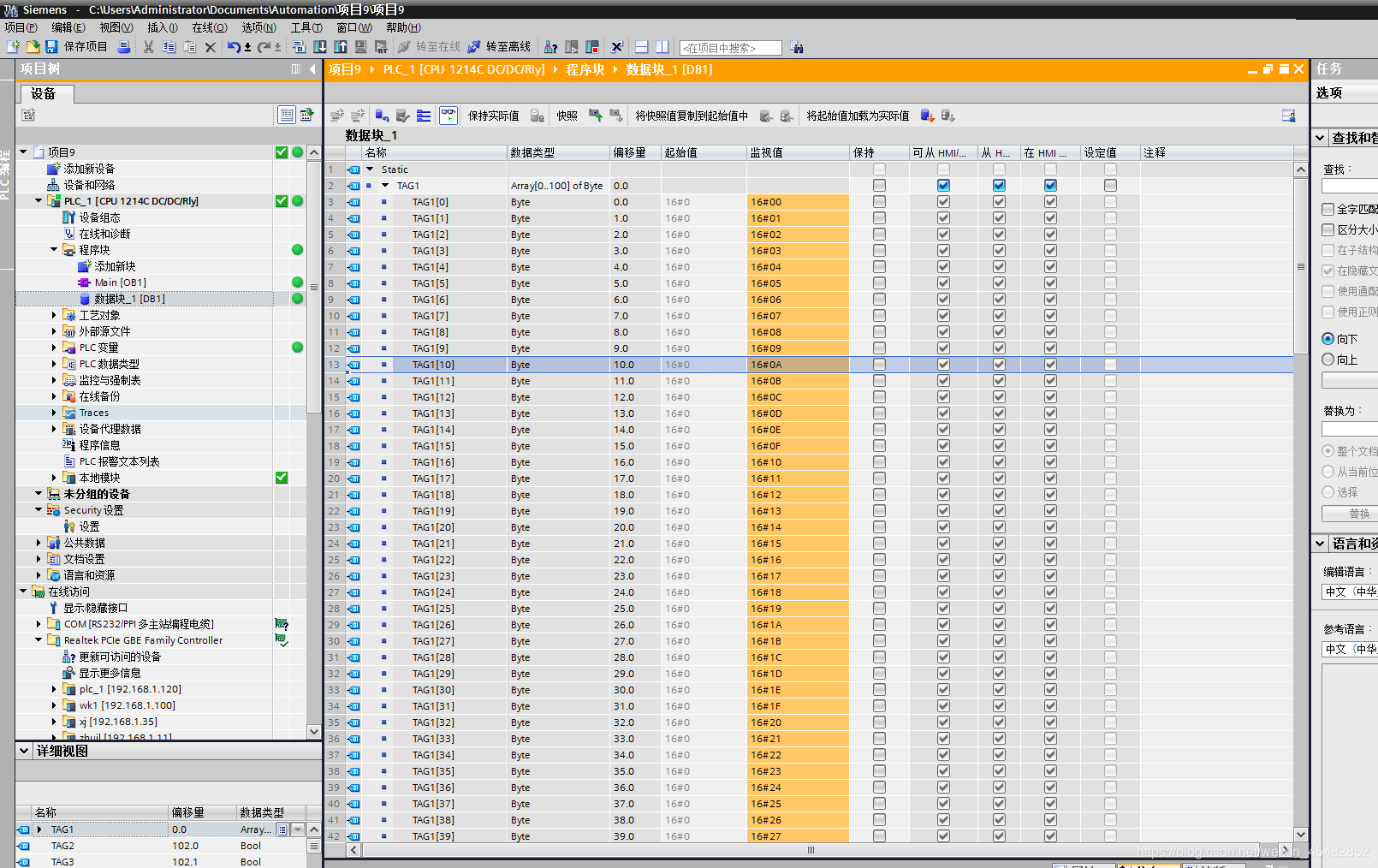Click the Download to device icon
This screenshot has width=1378, height=868.
pyautogui.click(x=319, y=47)
